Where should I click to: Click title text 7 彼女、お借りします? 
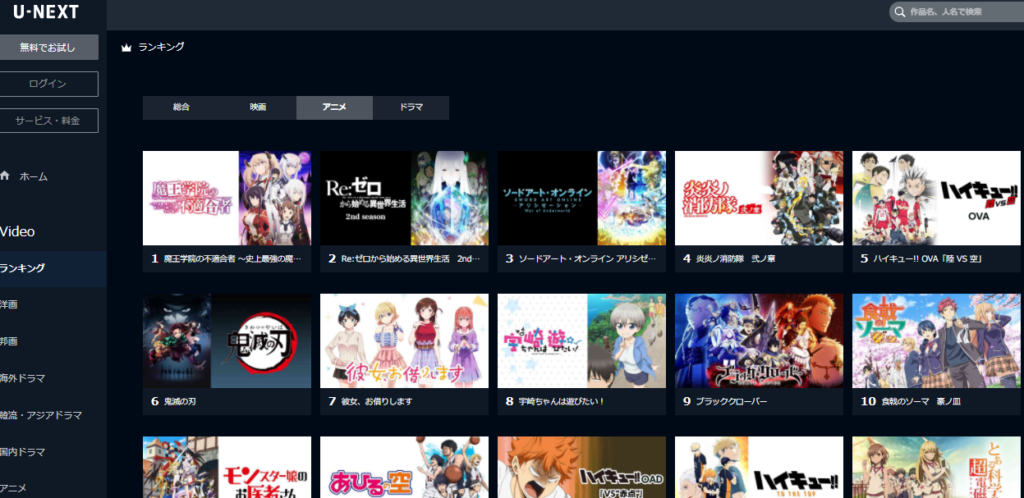click(370, 401)
